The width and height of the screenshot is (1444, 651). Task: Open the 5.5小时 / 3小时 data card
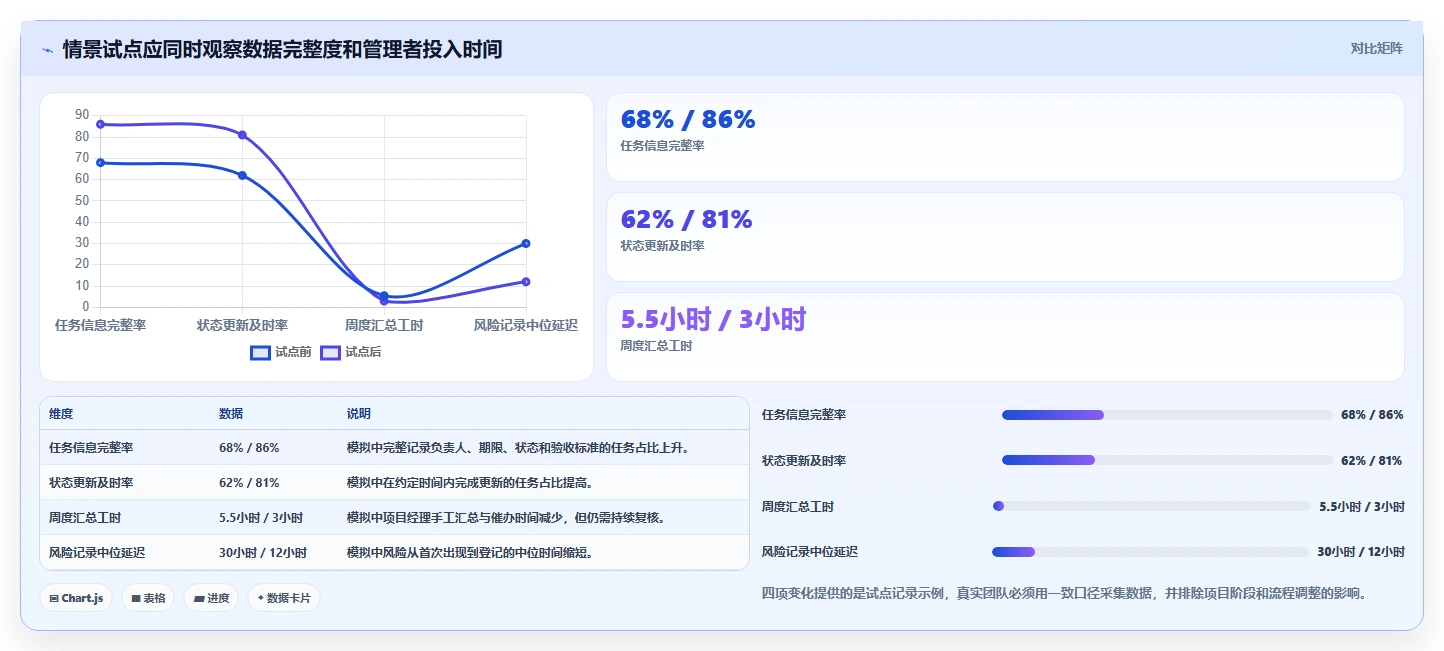(1005, 337)
